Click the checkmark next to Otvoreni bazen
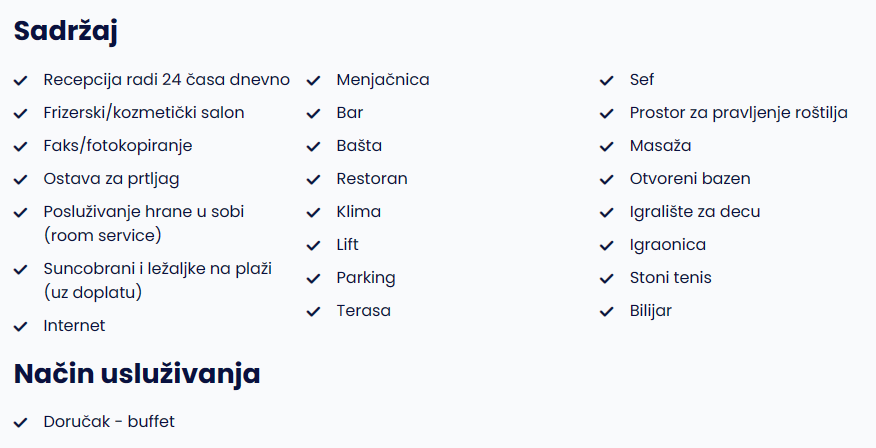This screenshot has height=448, width=876. (x=607, y=179)
